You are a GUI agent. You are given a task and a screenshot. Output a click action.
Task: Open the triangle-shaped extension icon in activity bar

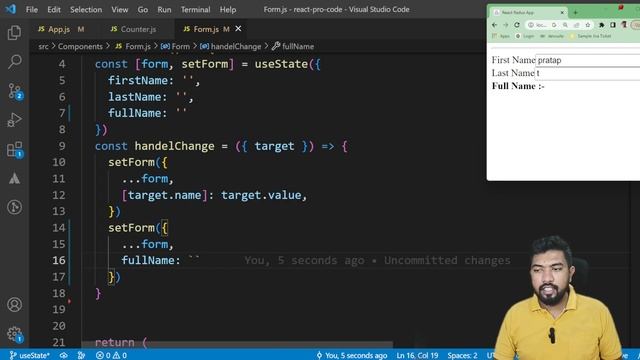tap(14, 178)
